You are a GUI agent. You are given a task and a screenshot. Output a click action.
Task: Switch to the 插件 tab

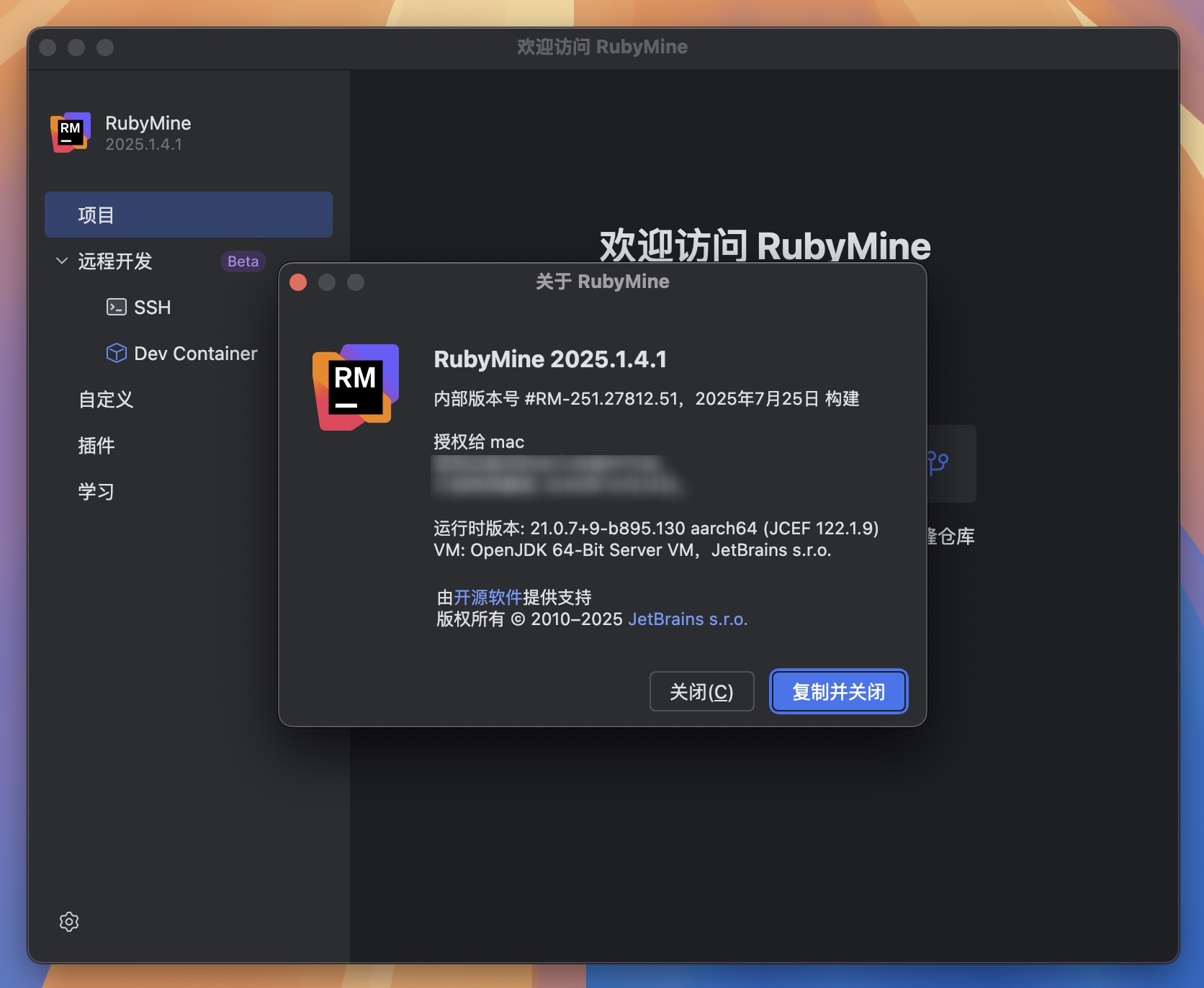96,446
